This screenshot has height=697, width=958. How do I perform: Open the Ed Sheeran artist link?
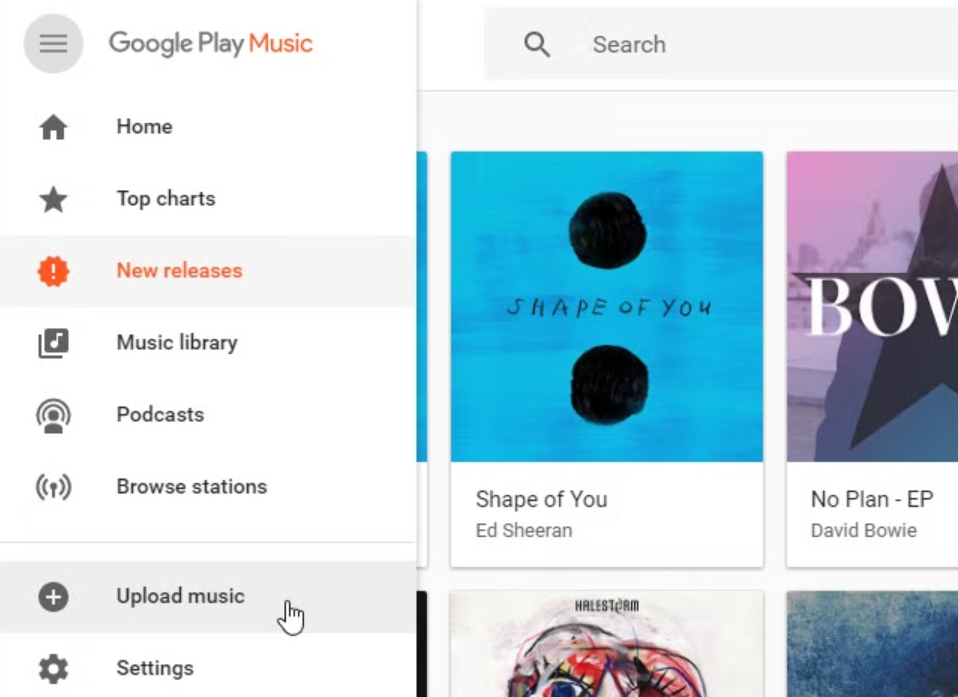(524, 530)
